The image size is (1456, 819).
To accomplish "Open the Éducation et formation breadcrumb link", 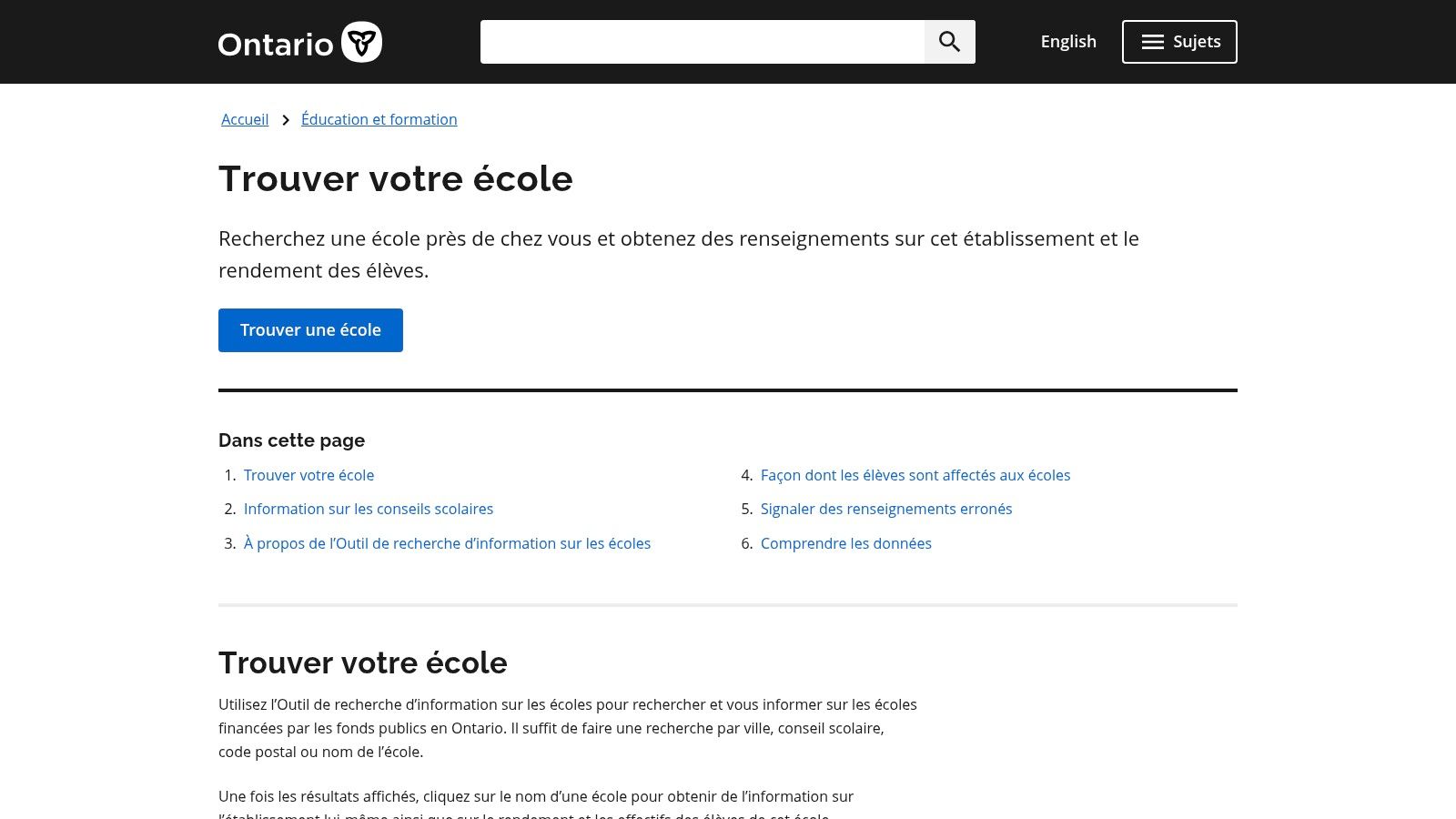I will click(379, 119).
